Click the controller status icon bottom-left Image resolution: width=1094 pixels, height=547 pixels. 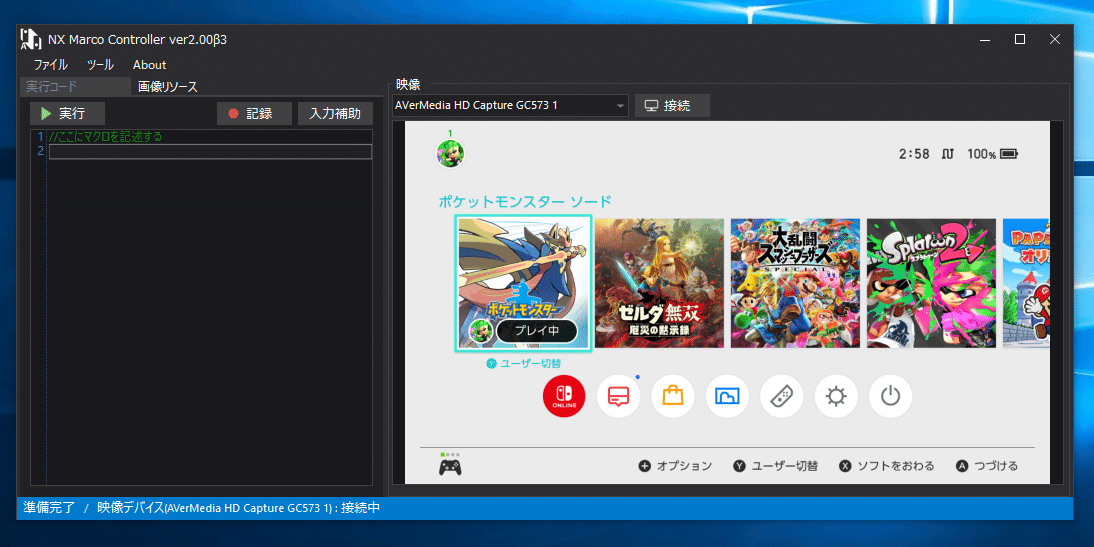point(450,465)
